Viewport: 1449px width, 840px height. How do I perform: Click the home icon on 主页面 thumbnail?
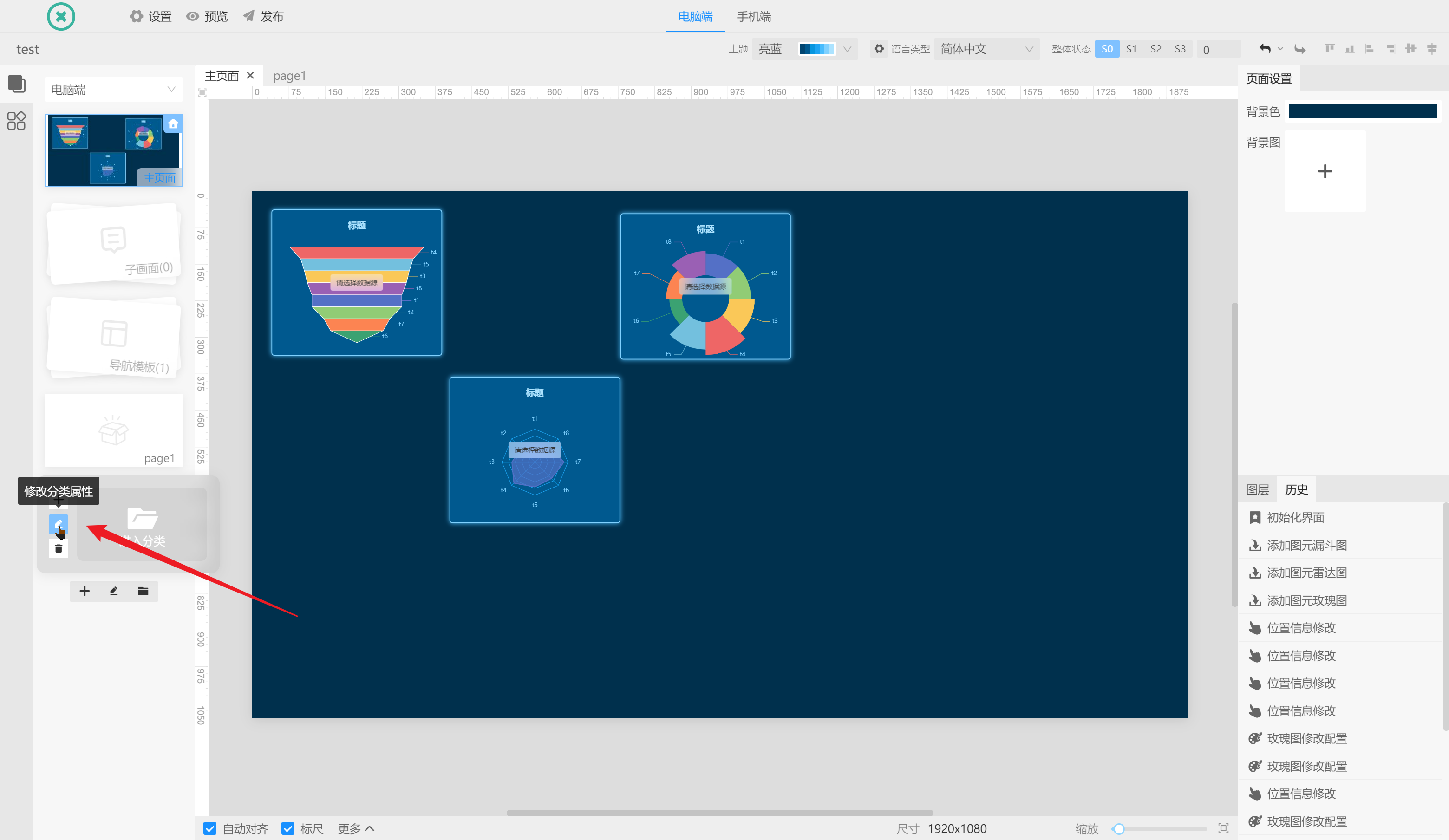pos(173,124)
